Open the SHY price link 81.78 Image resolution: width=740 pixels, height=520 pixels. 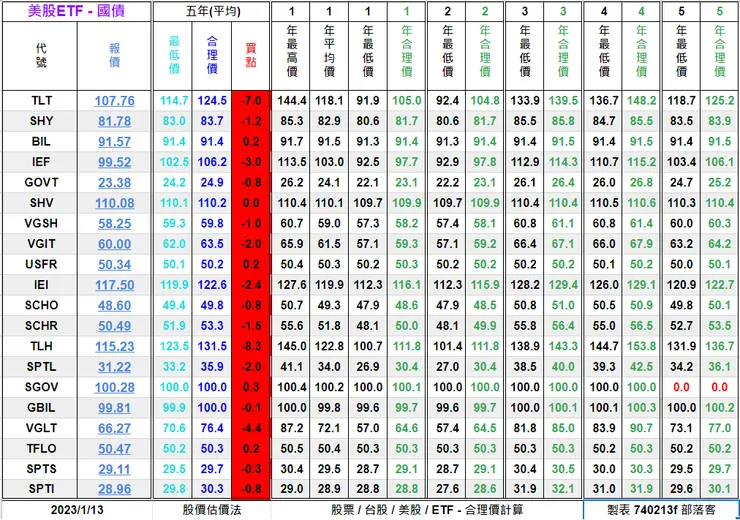coord(114,121)
